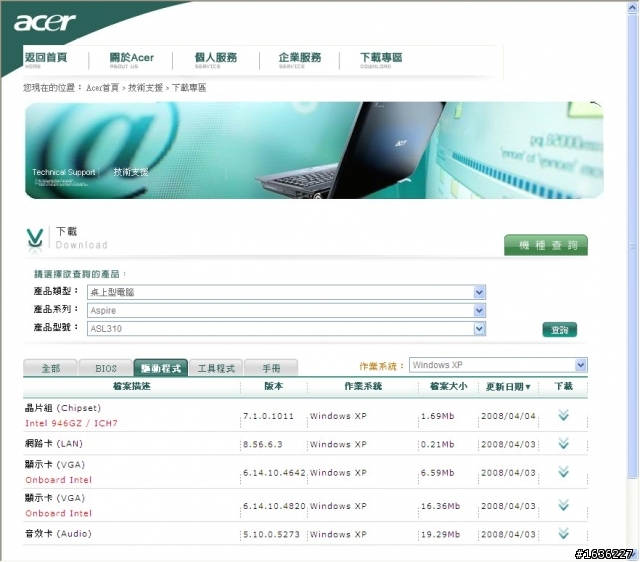The width and height of the screenshot is (640, 562).
Task: Download the Chipset driver via its arrow icon
Action: pos(564,415)
